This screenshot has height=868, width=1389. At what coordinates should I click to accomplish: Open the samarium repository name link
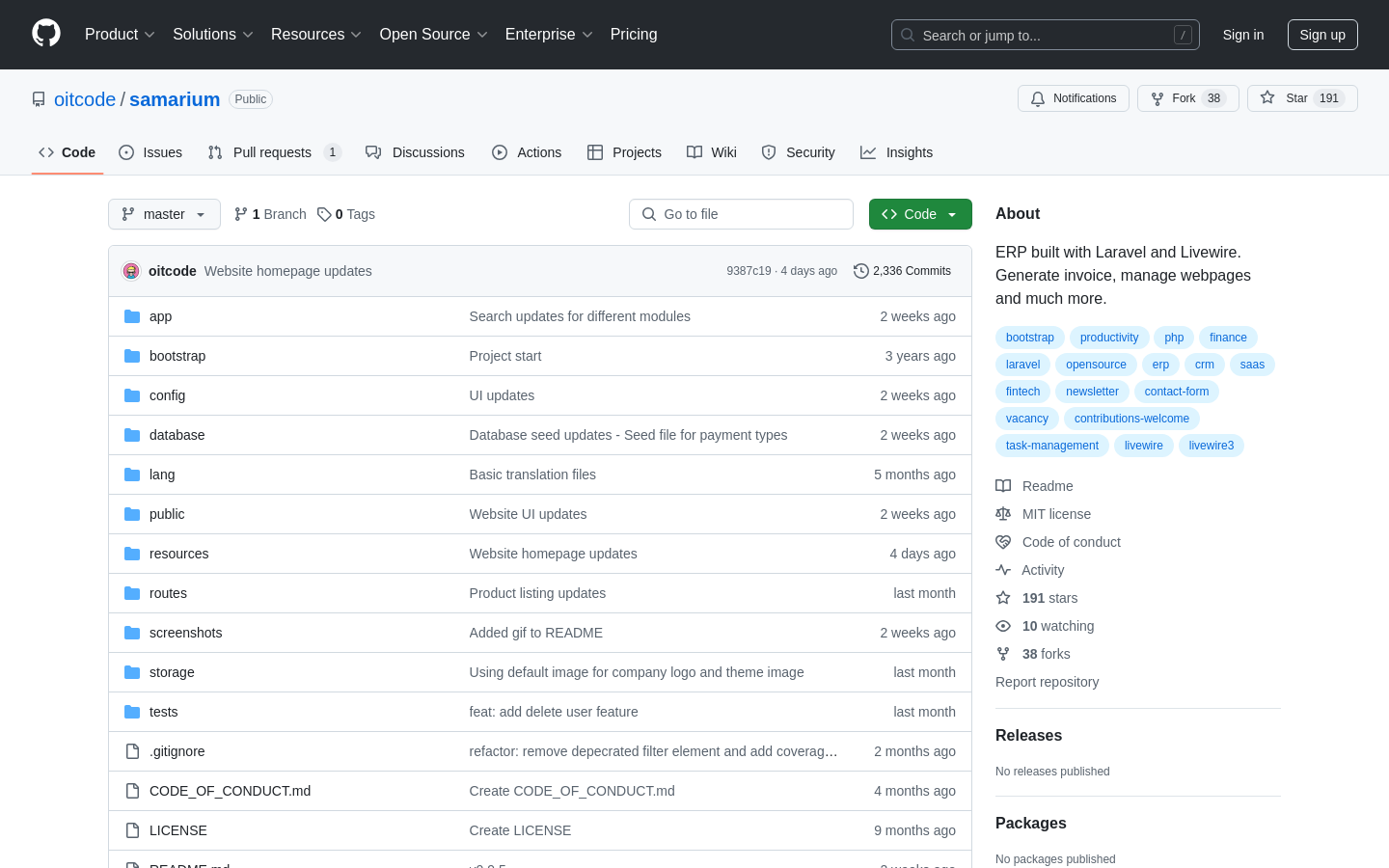point(175,99)
